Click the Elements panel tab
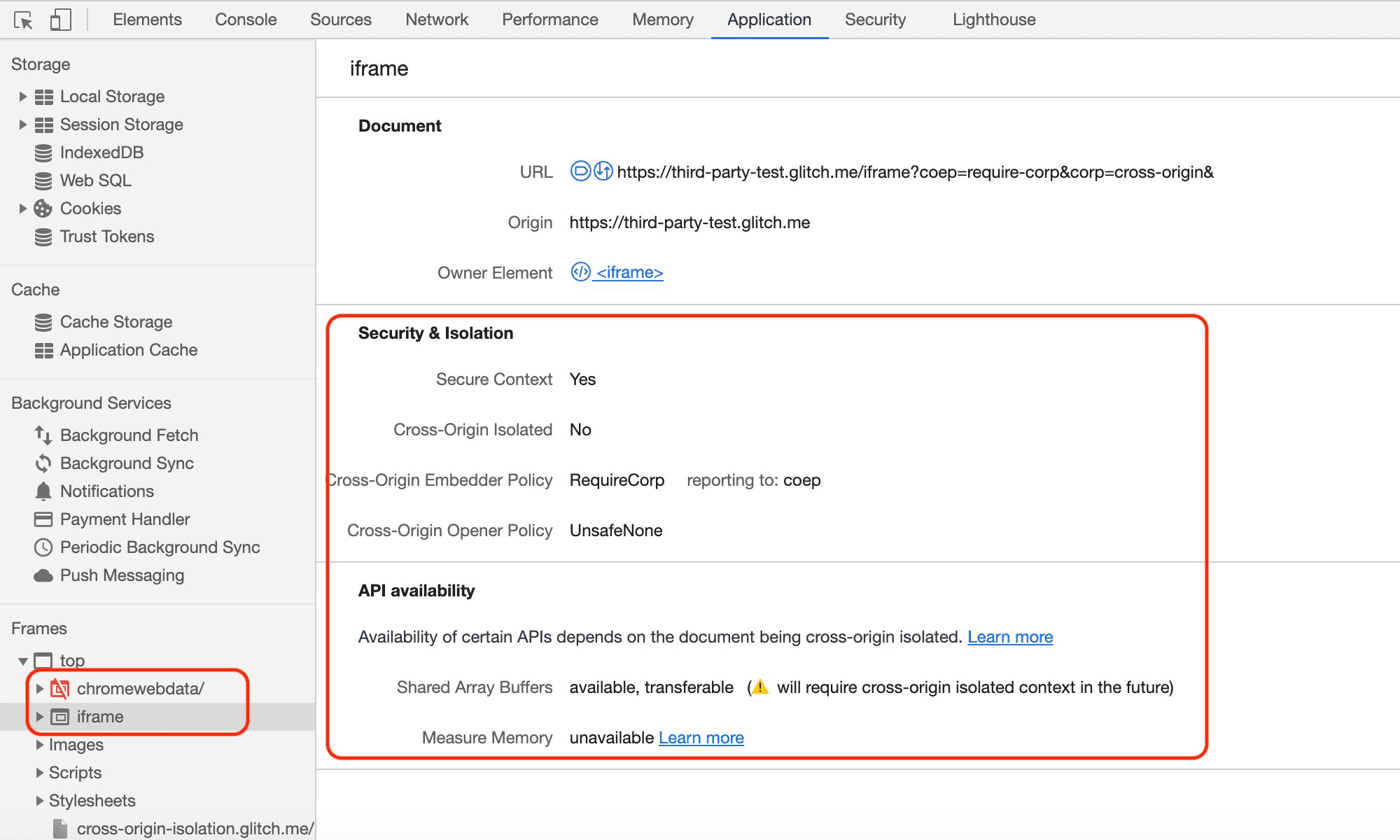The width and height of the screenshot is (1400, 840). tap(145, 18)
